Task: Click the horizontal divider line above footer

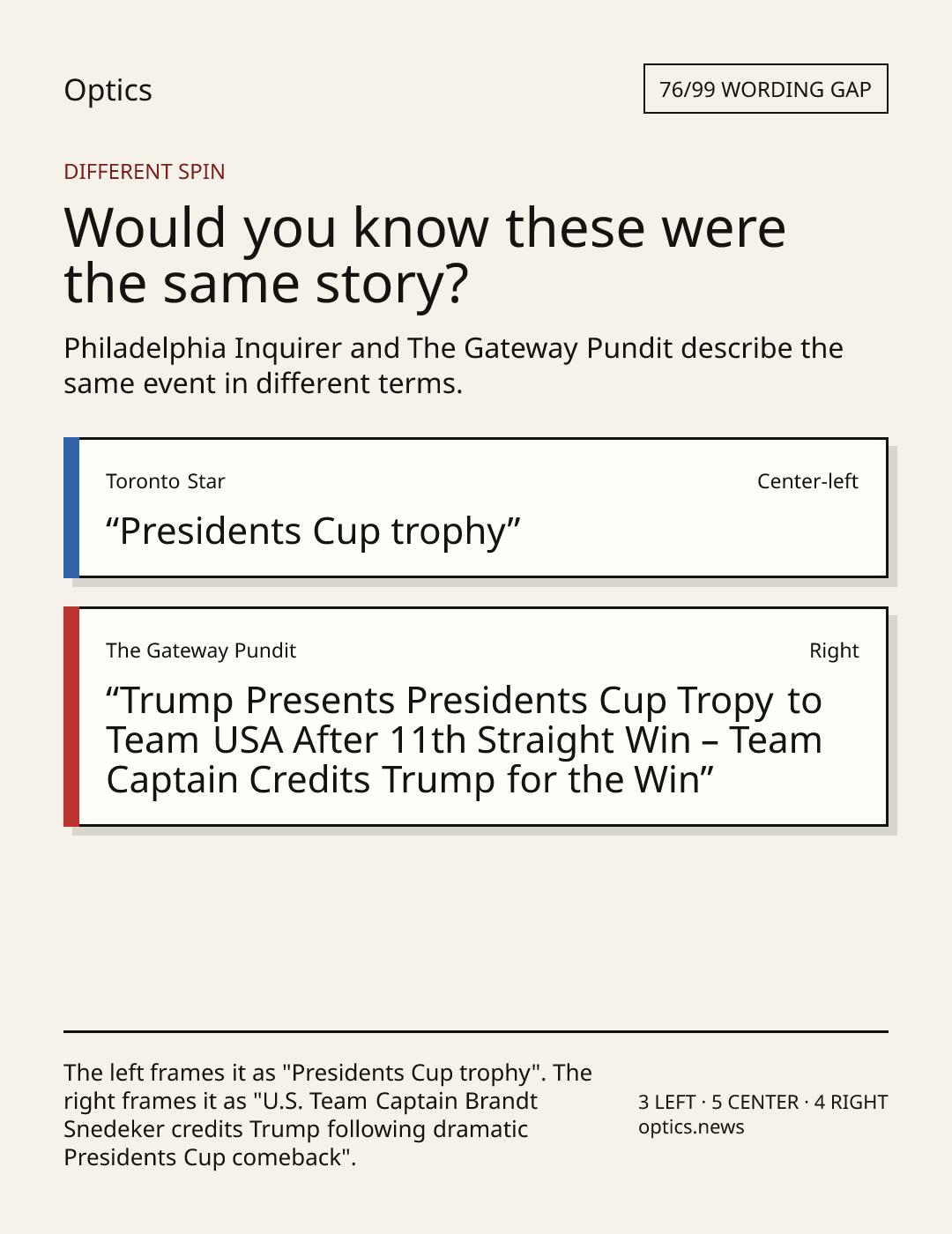Action: [476, 1030]
